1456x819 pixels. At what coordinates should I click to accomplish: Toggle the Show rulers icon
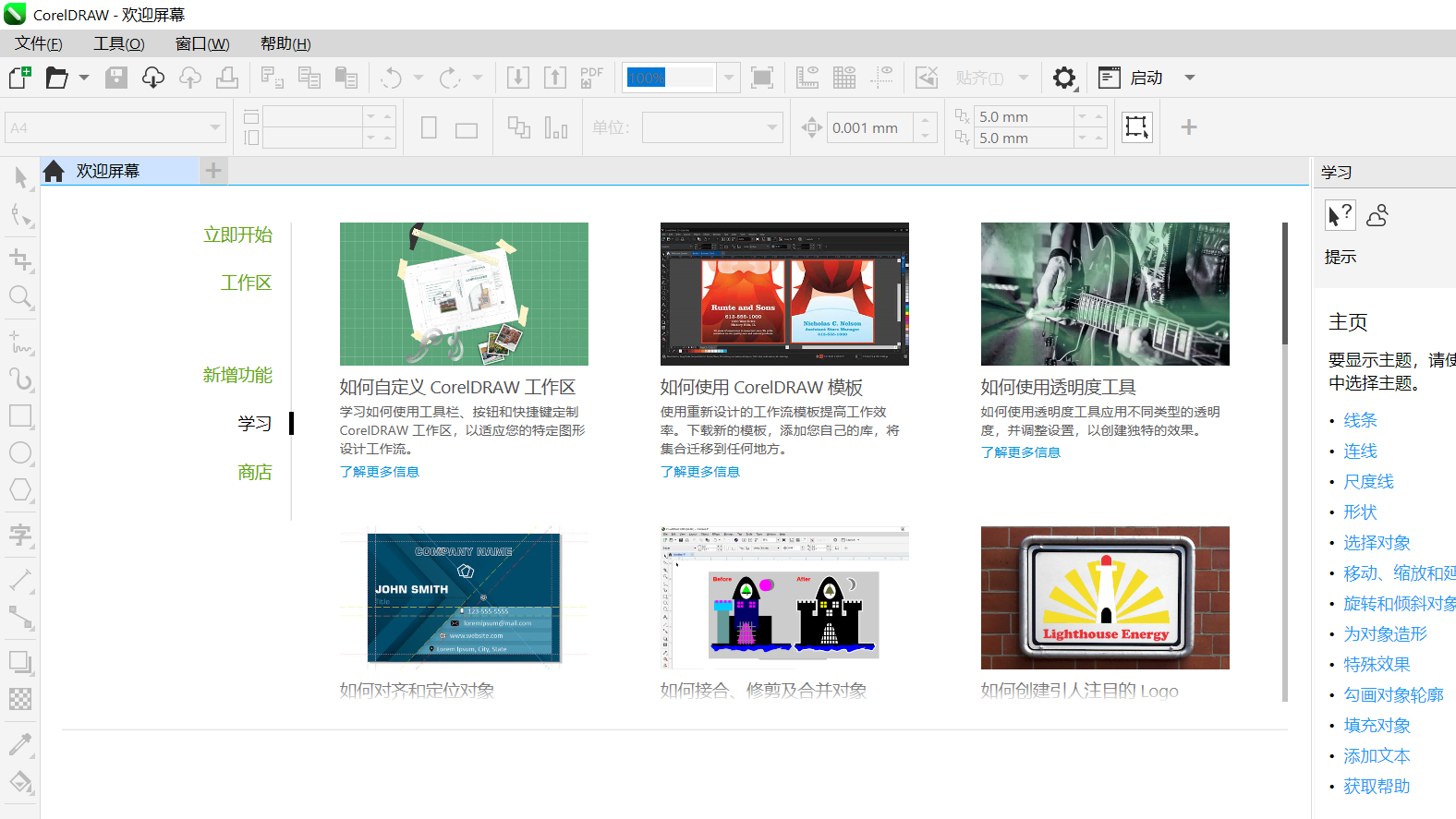(807, 78)
